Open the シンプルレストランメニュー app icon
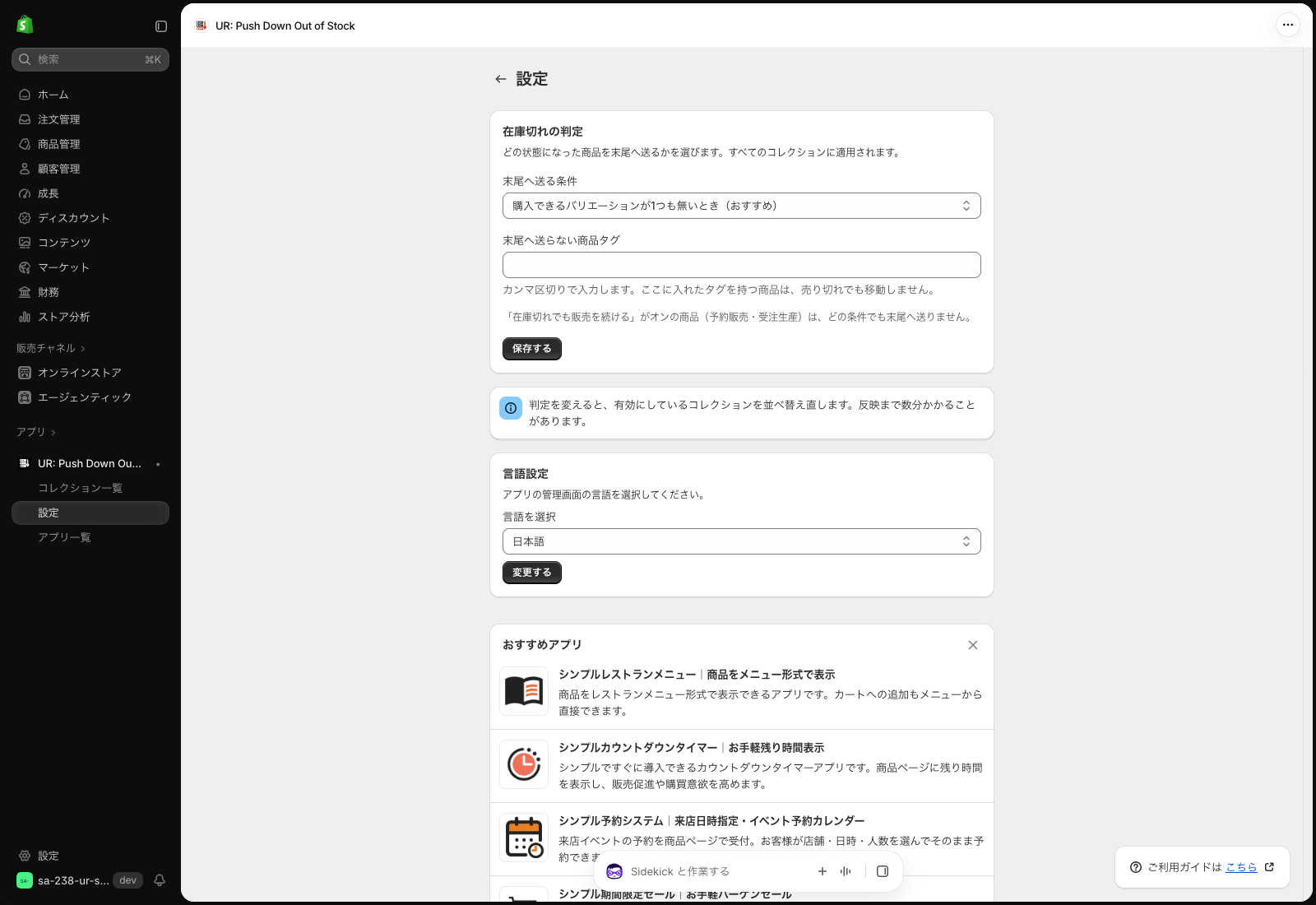This screenshot has height=905, width=1316. [x=524, y=691]
